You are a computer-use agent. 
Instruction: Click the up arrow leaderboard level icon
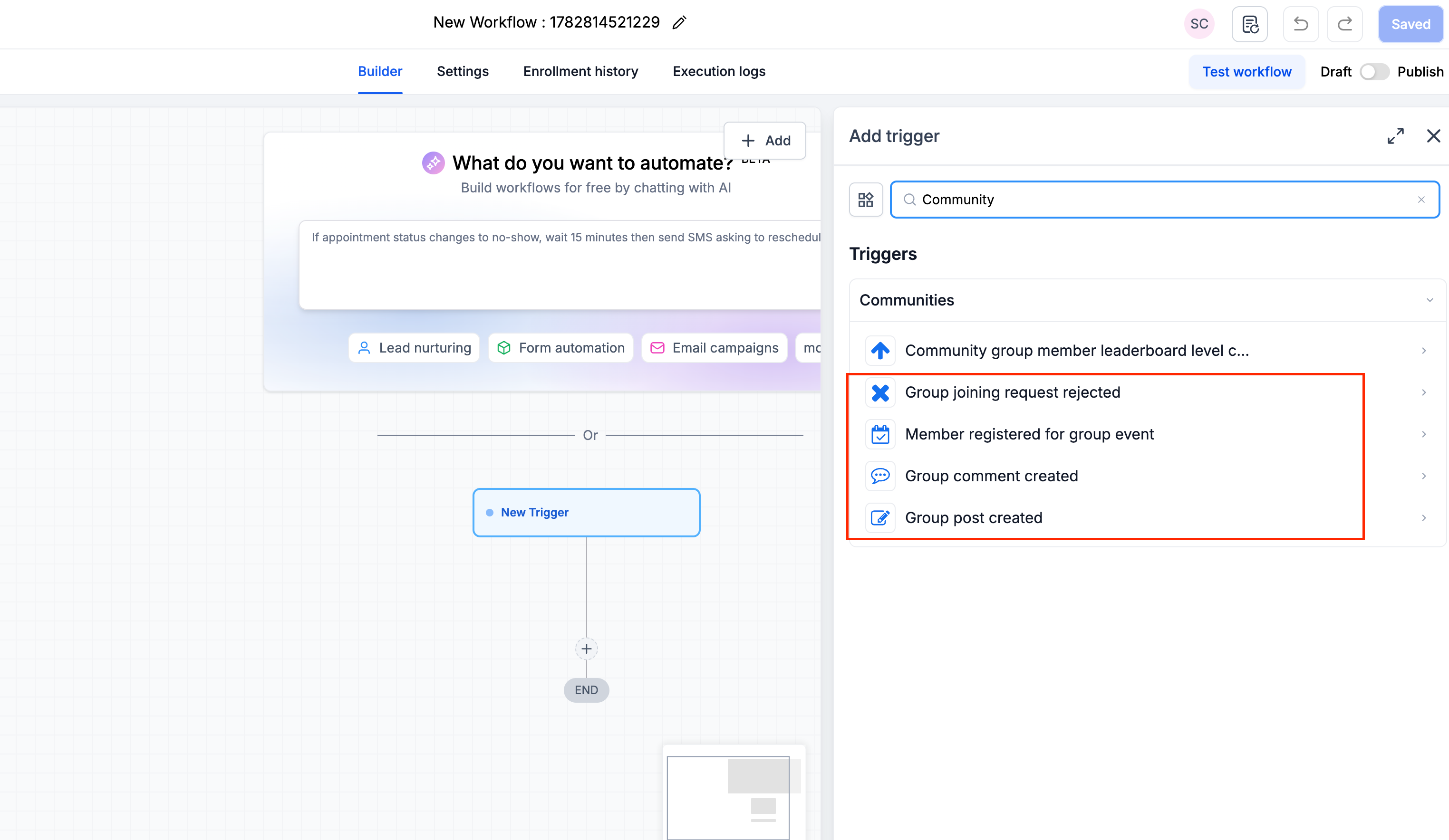click(880, 351)
